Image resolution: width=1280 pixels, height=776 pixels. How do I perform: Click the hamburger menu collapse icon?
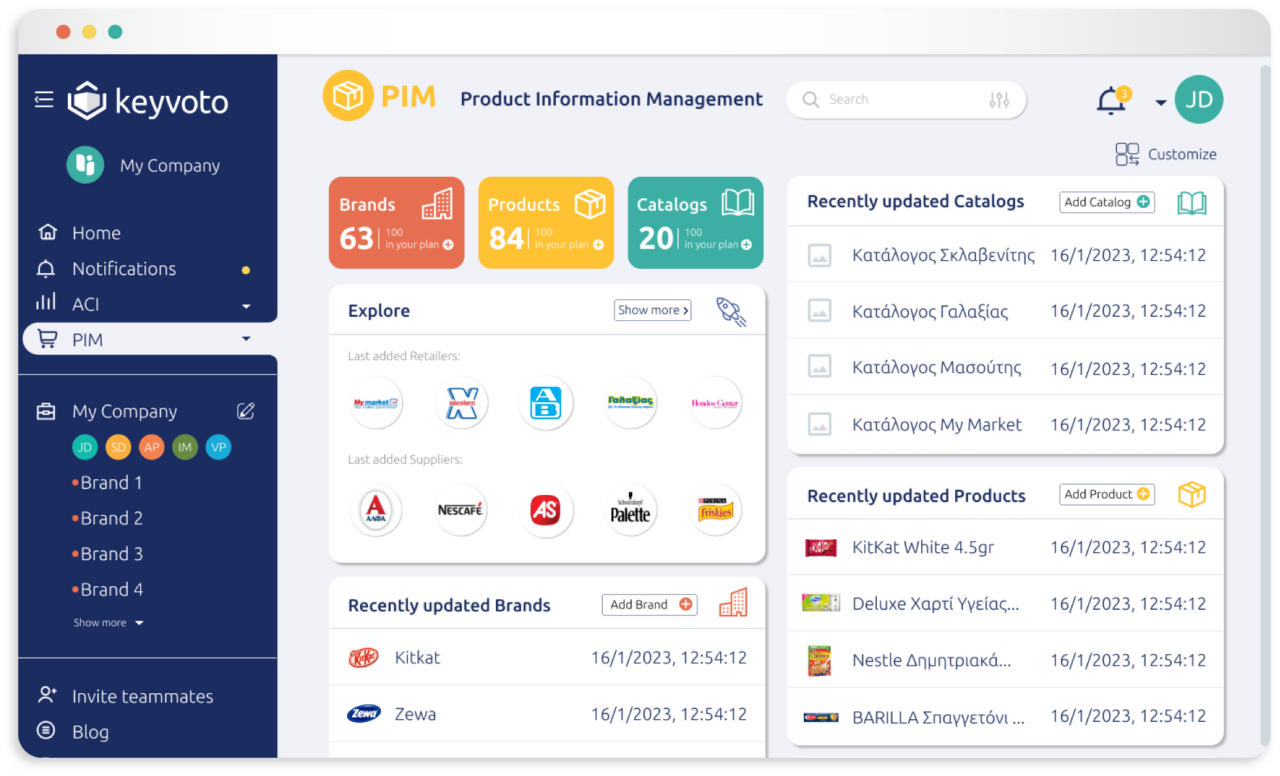point(43,99)
